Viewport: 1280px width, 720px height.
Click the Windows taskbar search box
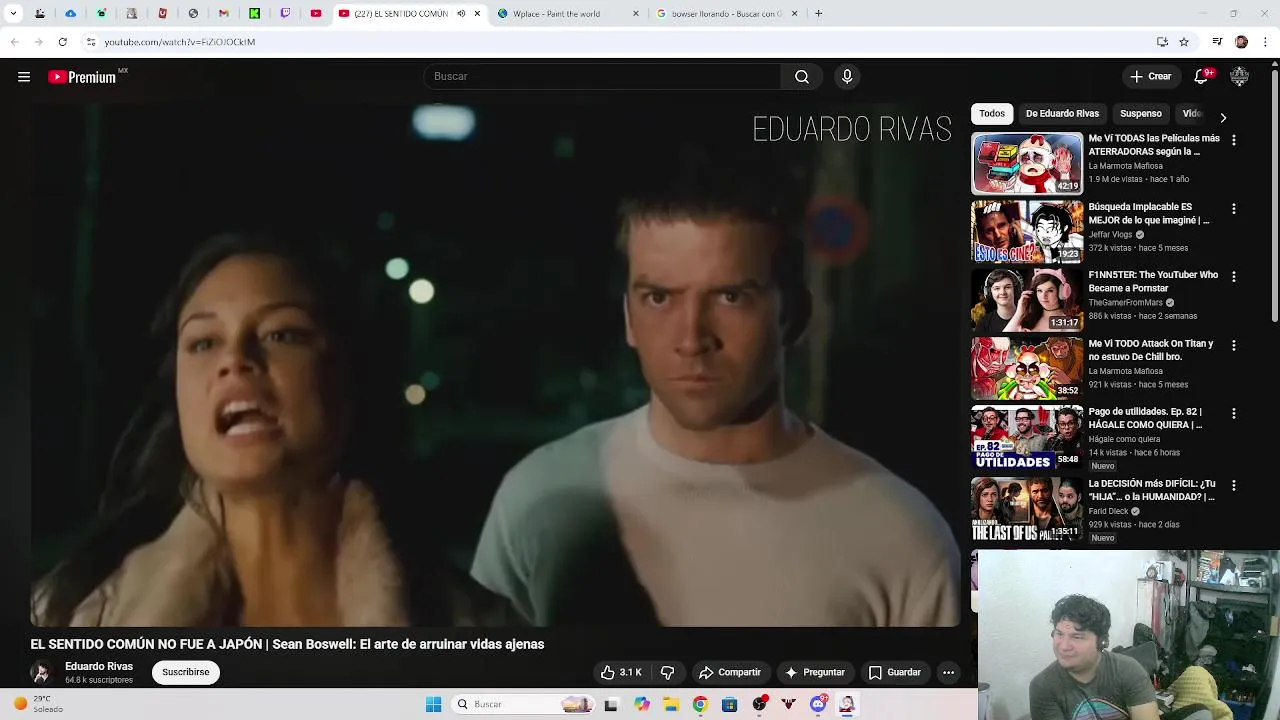[x=522, y=705]
